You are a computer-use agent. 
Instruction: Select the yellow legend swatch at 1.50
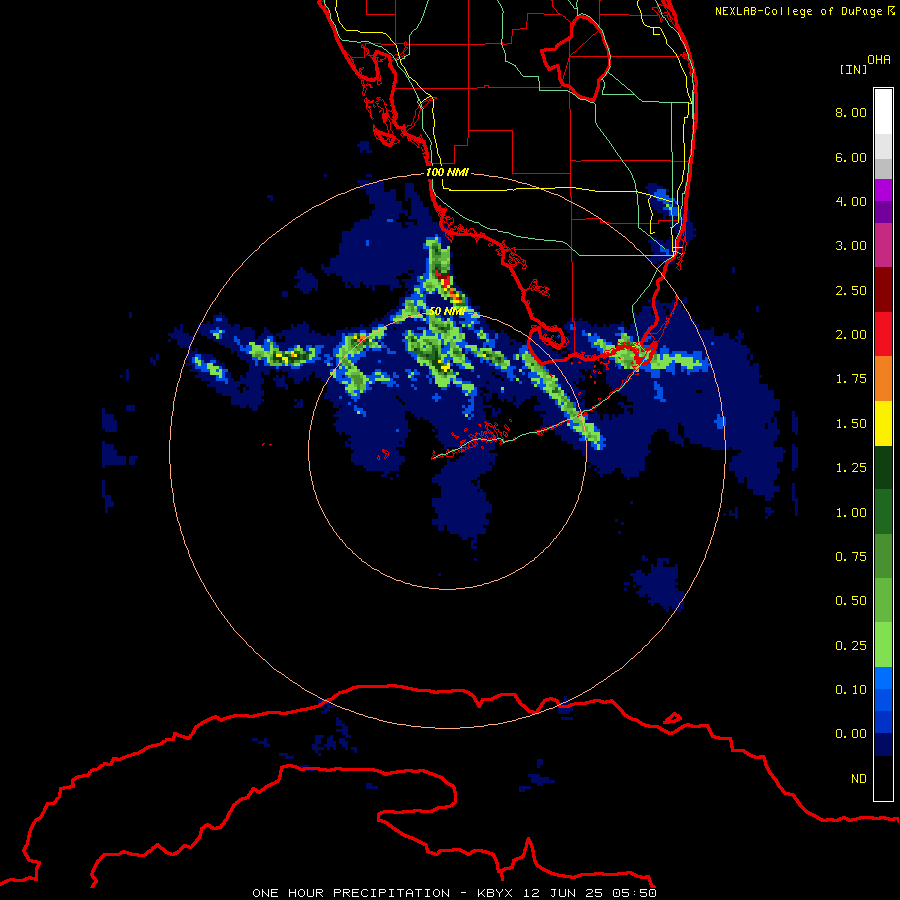pos(883,423)
